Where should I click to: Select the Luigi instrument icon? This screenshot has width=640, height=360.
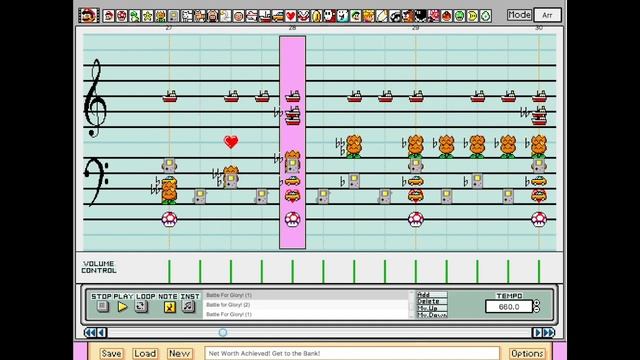click(356, 16)
